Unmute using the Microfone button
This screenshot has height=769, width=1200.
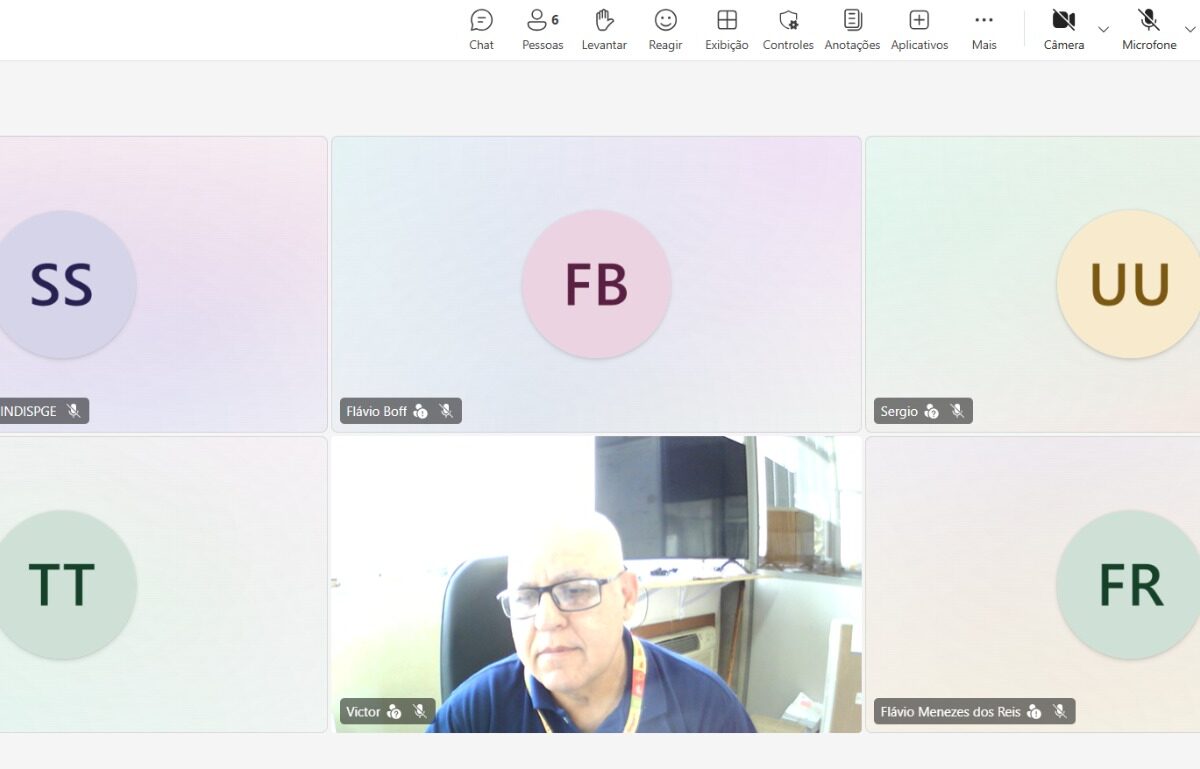point(1148,30)
